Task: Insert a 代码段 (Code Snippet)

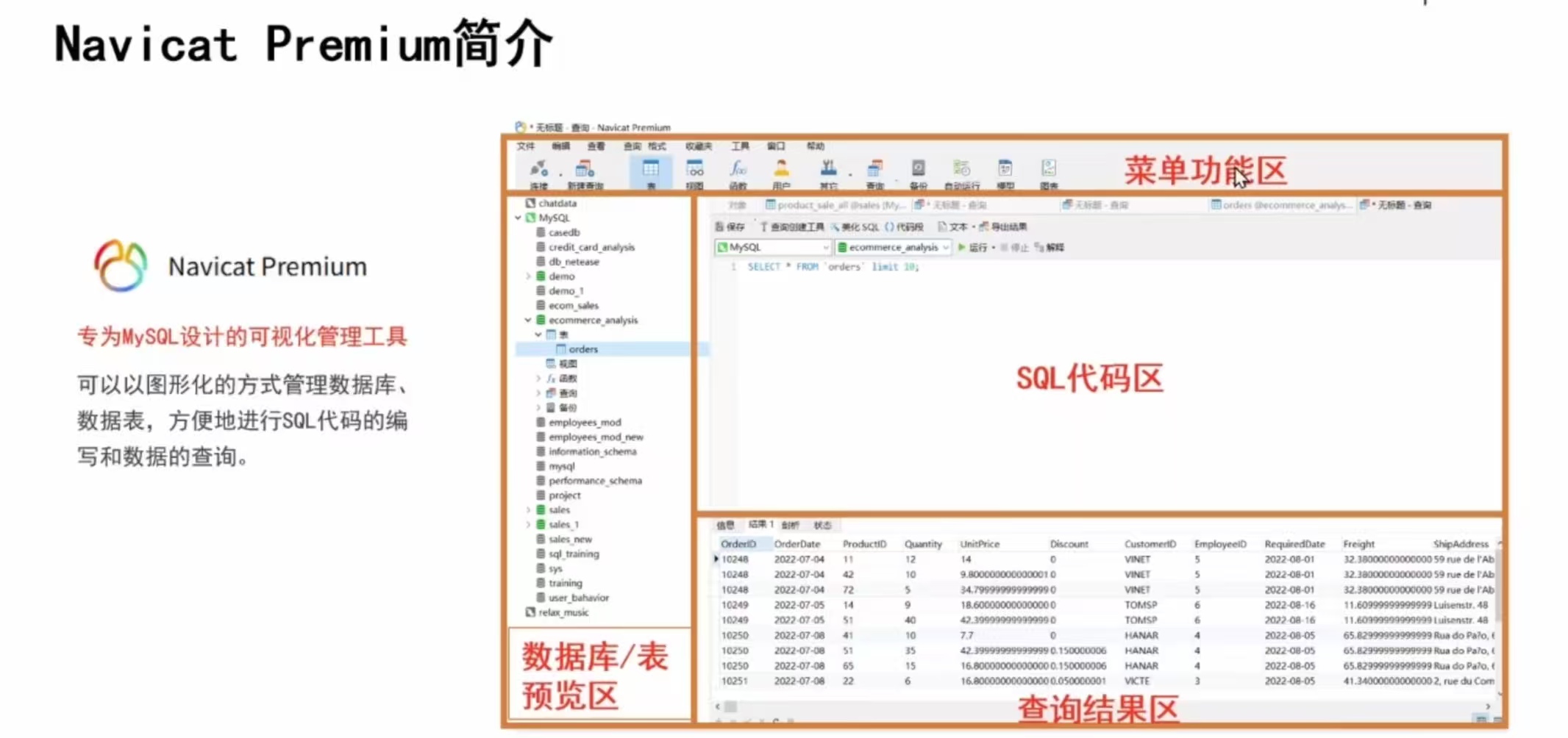Action: click(904, 226)
